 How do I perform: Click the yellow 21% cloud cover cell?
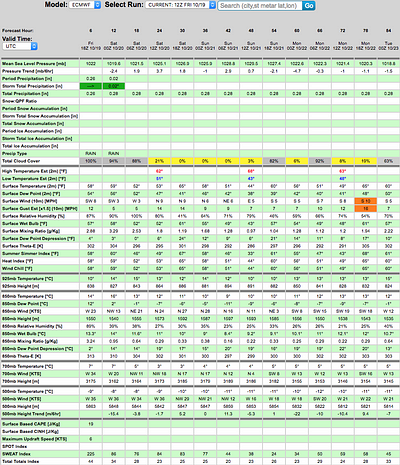click(159, 161)
